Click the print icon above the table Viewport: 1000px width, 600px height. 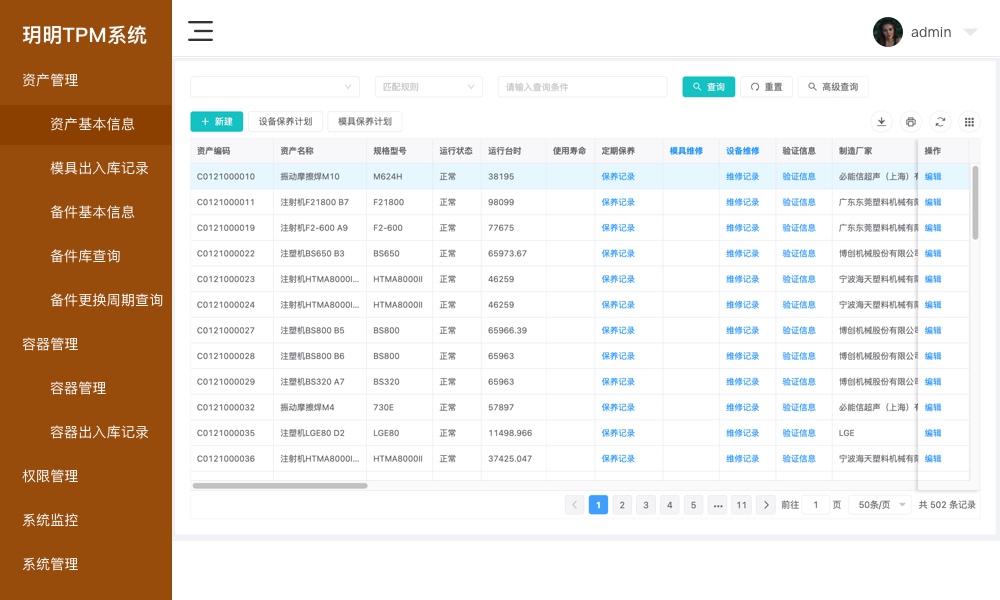[x=911, y=122]
